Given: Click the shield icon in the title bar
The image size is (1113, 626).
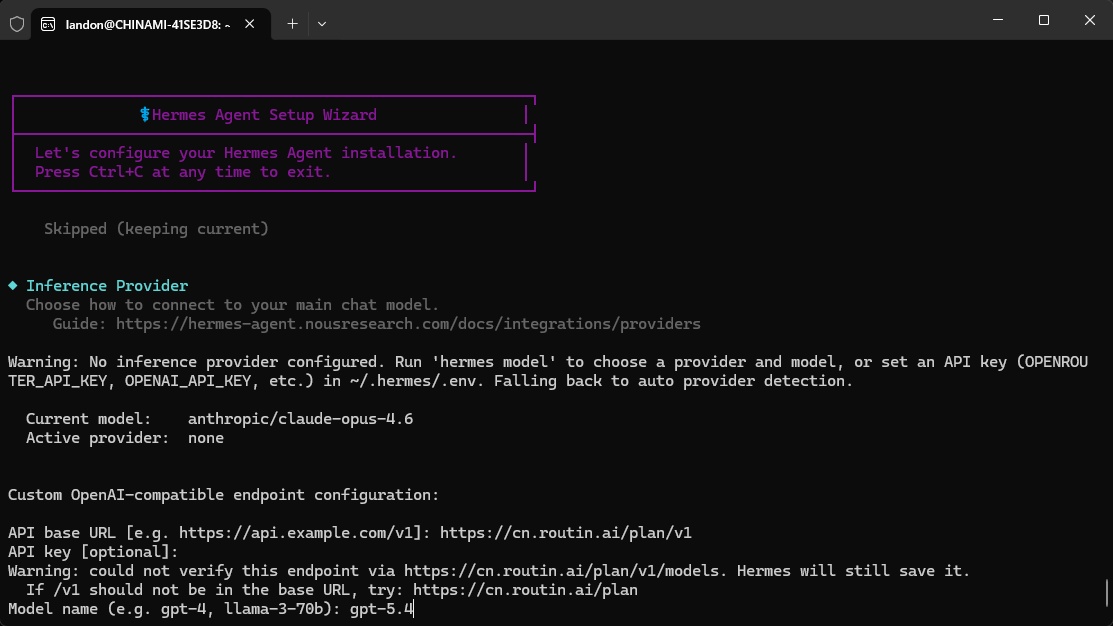Looking at the screenshot, I should point(17,23).
